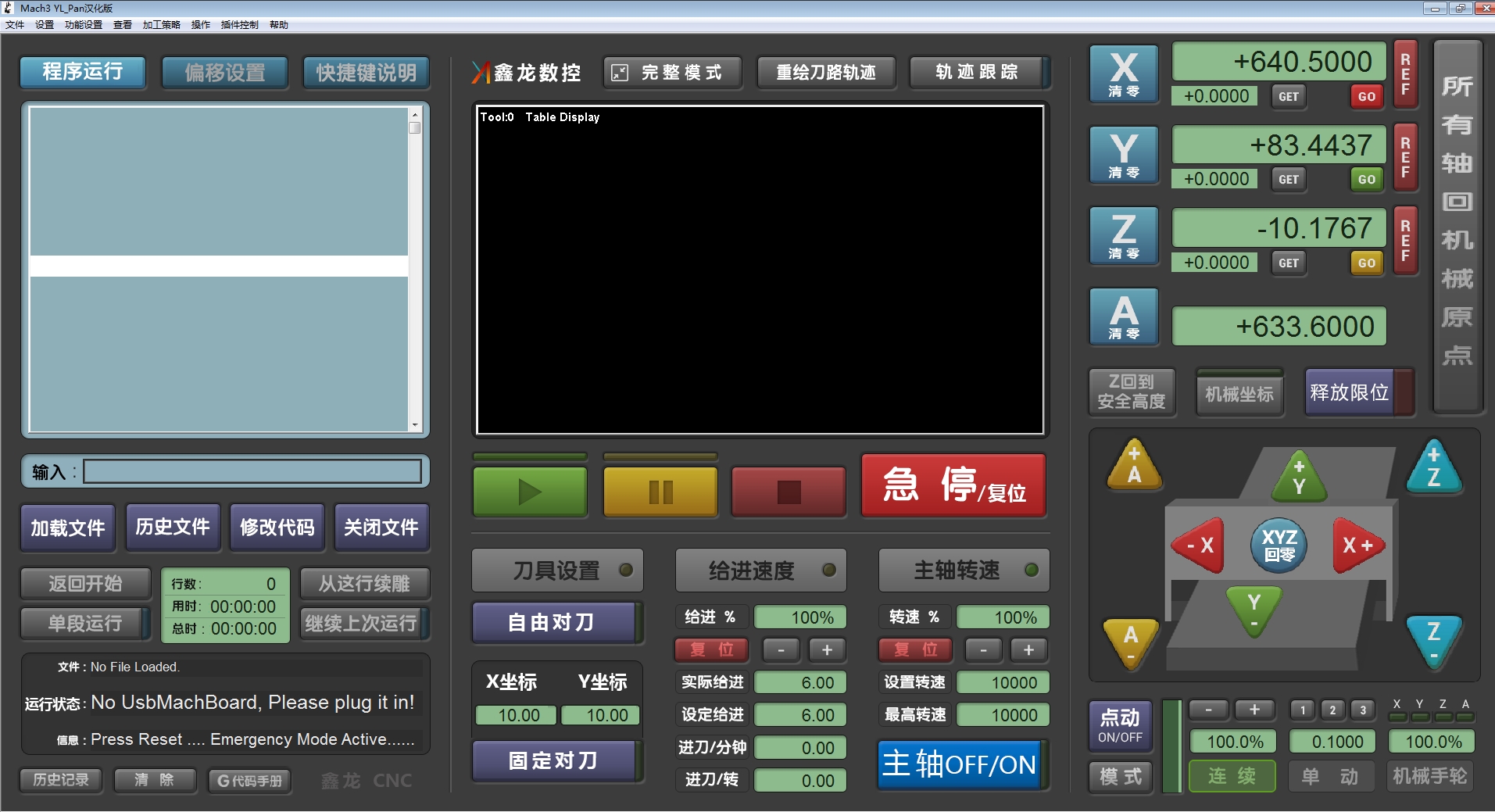Click the 输入 command input field
This screenshot has height=812, width=1495.
pos(252,471)
